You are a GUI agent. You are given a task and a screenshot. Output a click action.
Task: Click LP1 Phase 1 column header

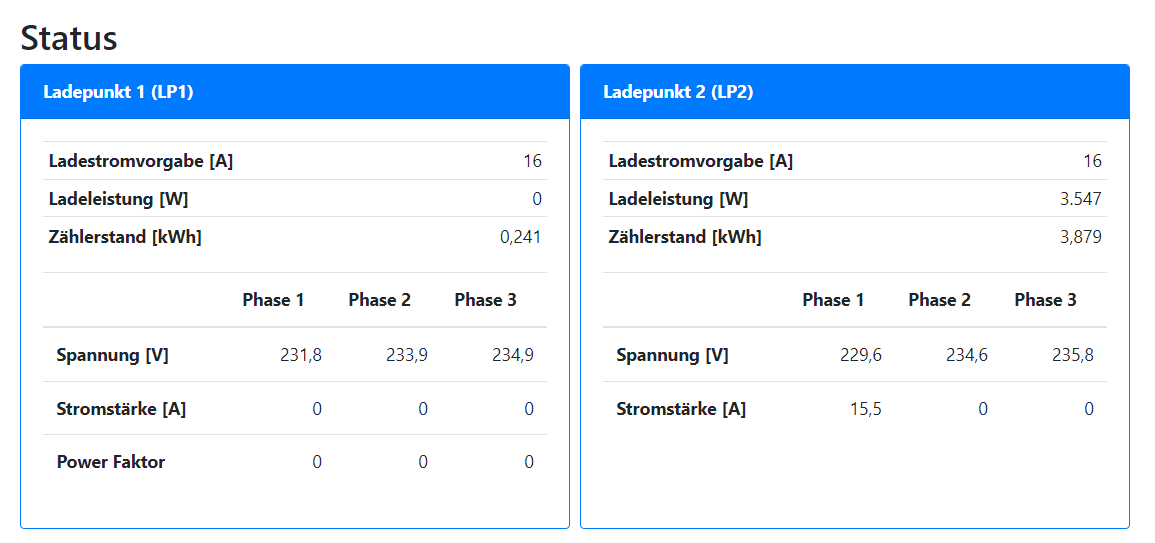273,300
